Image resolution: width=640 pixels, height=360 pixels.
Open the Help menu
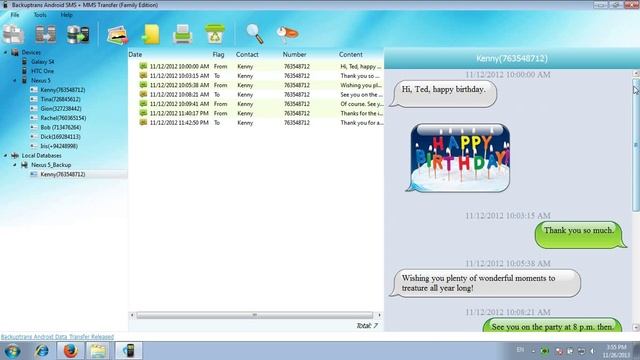click(66, 15)
